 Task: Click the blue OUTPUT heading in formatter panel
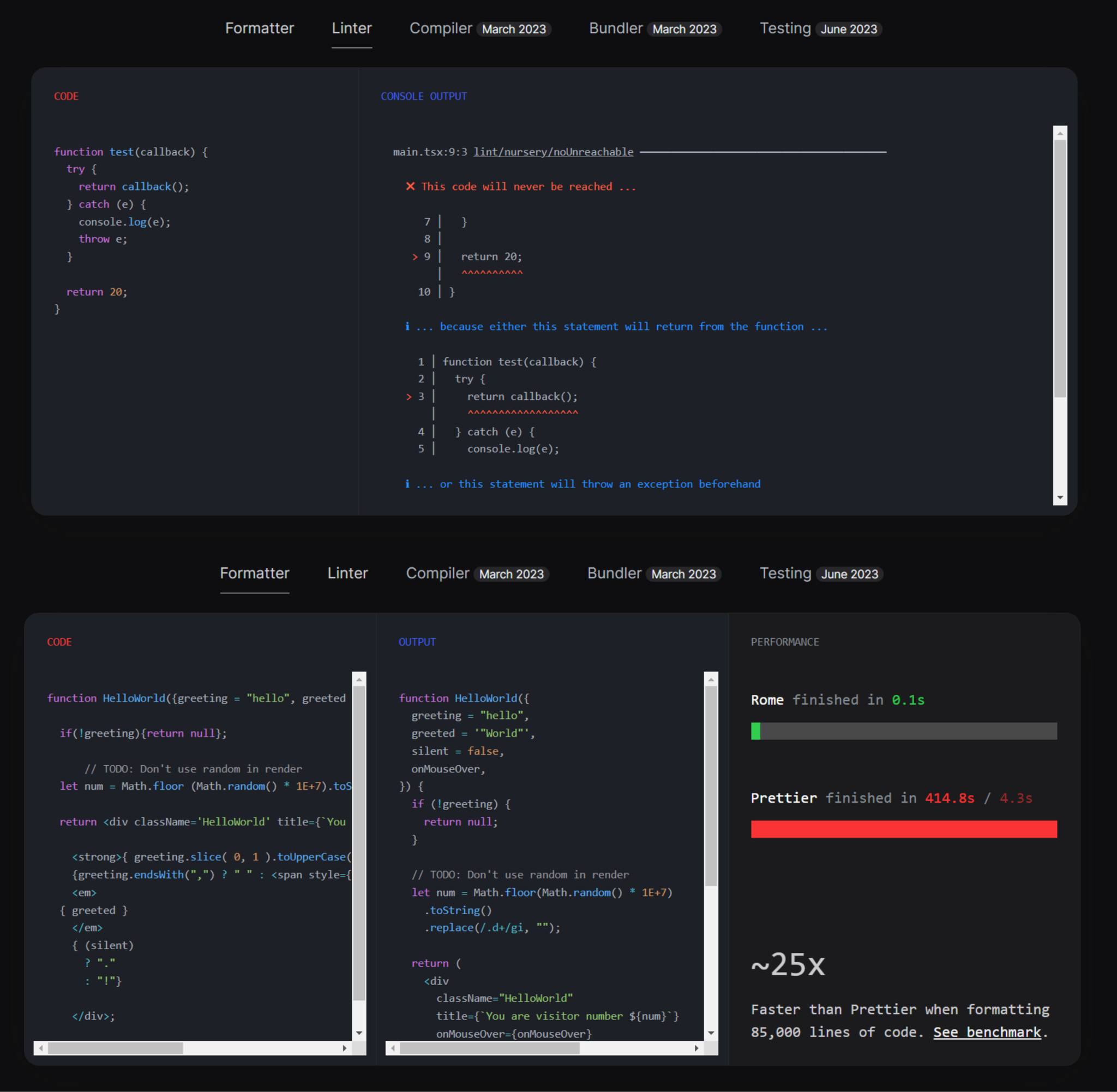coord(417,642)
